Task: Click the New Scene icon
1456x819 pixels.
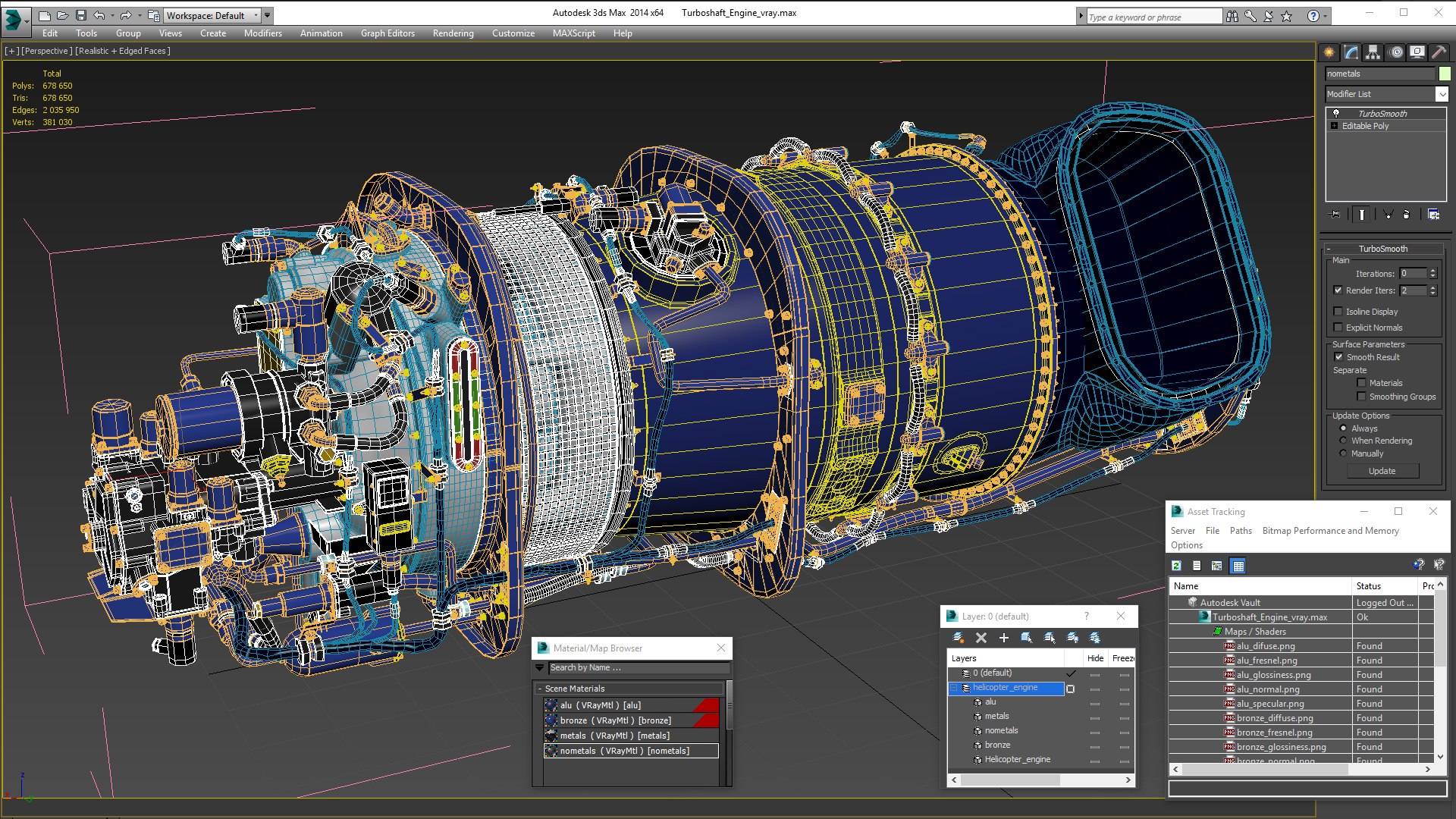Action: coord(45,15)
